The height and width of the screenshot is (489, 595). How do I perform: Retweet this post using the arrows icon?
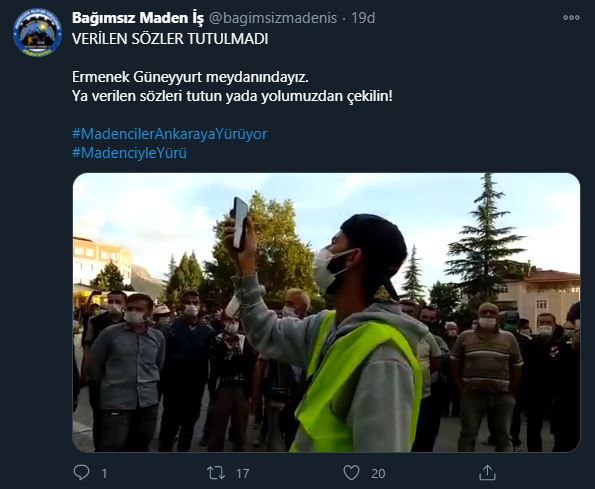click(216, 473)
